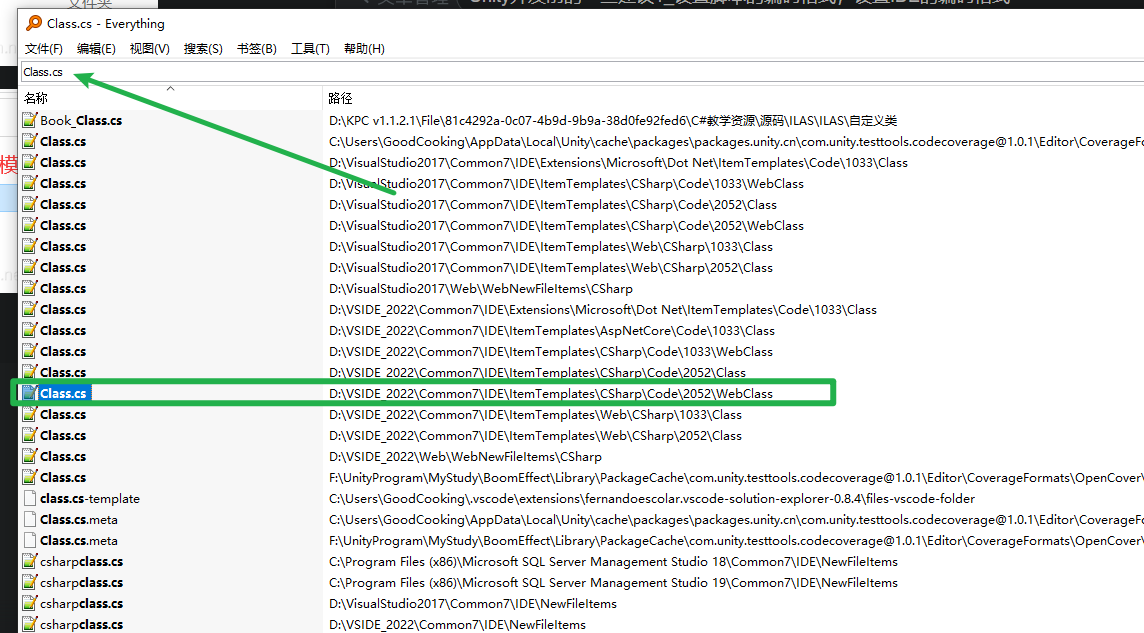Open the 工具(T) menu
The image size is (1144, 633).
[310, 49]
